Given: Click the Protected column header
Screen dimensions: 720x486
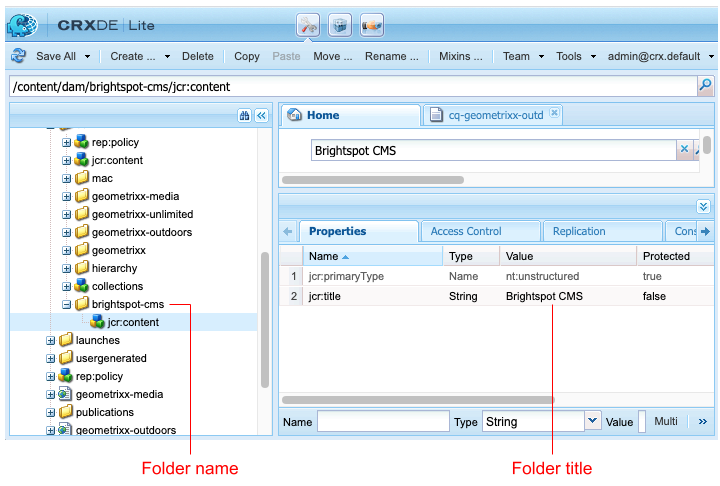Looking at the screenshot, I should [x=675, y=256].
